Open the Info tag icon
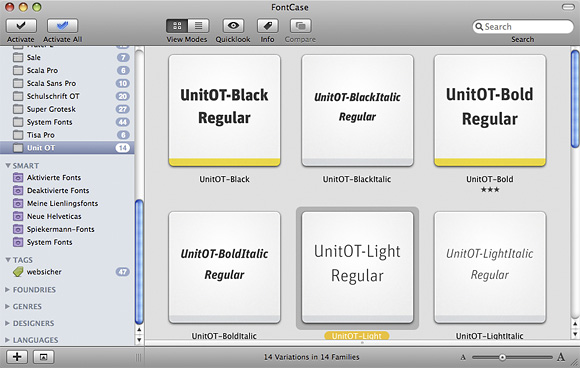Screen dimensions: 580x368 click(267, 26)
